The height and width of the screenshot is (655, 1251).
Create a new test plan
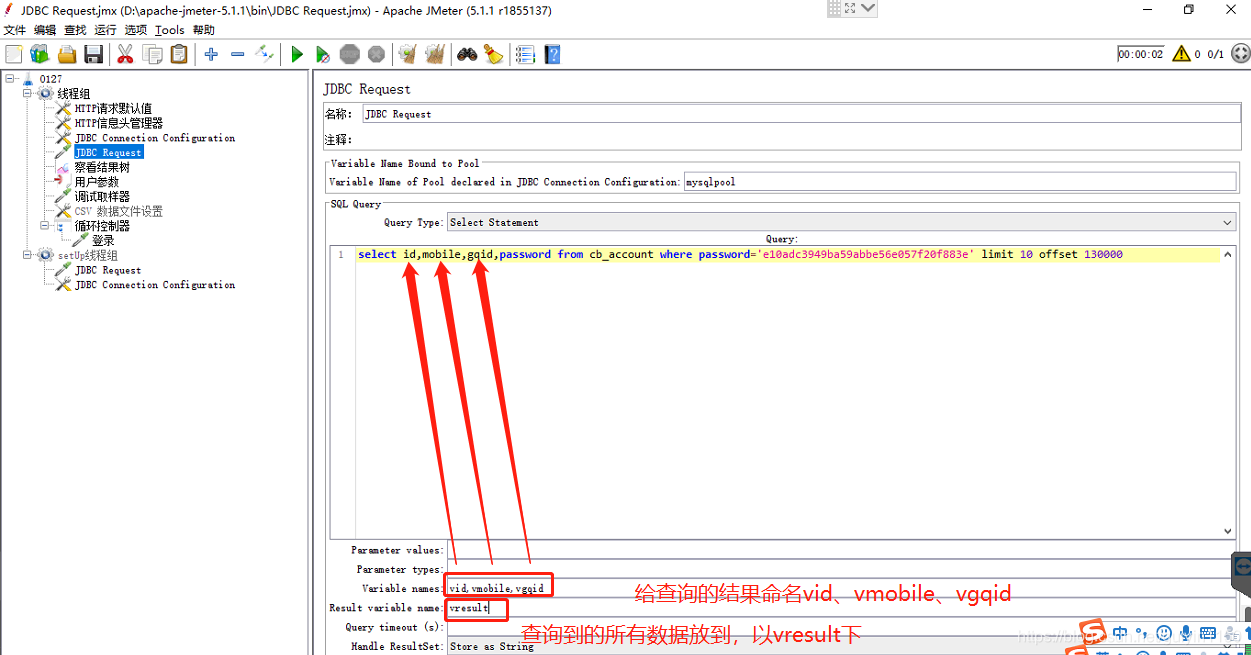[14, 54]
